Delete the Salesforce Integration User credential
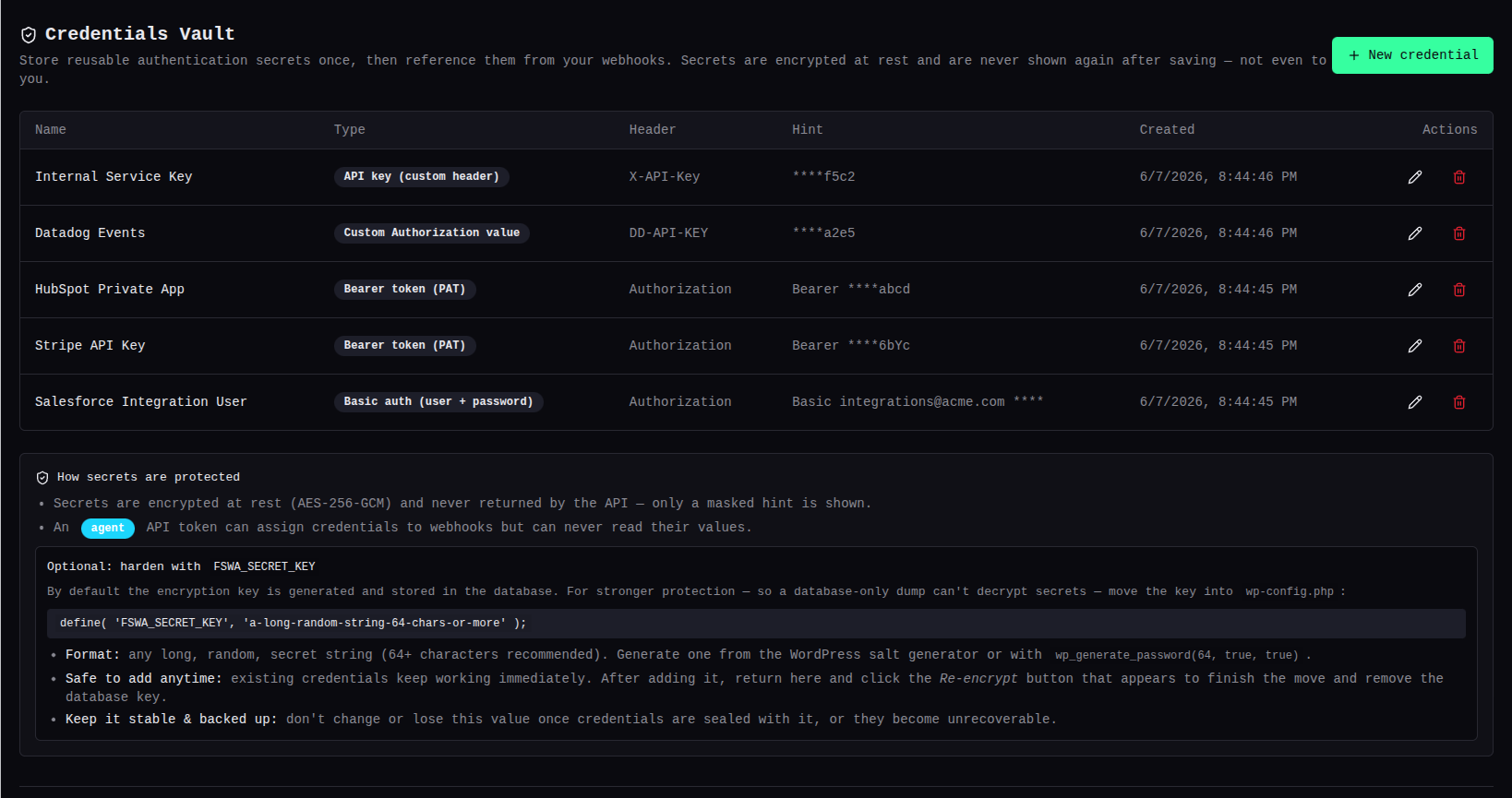Image resolution: width=1512 pixels, height=798 pixels. [1459, 402]
